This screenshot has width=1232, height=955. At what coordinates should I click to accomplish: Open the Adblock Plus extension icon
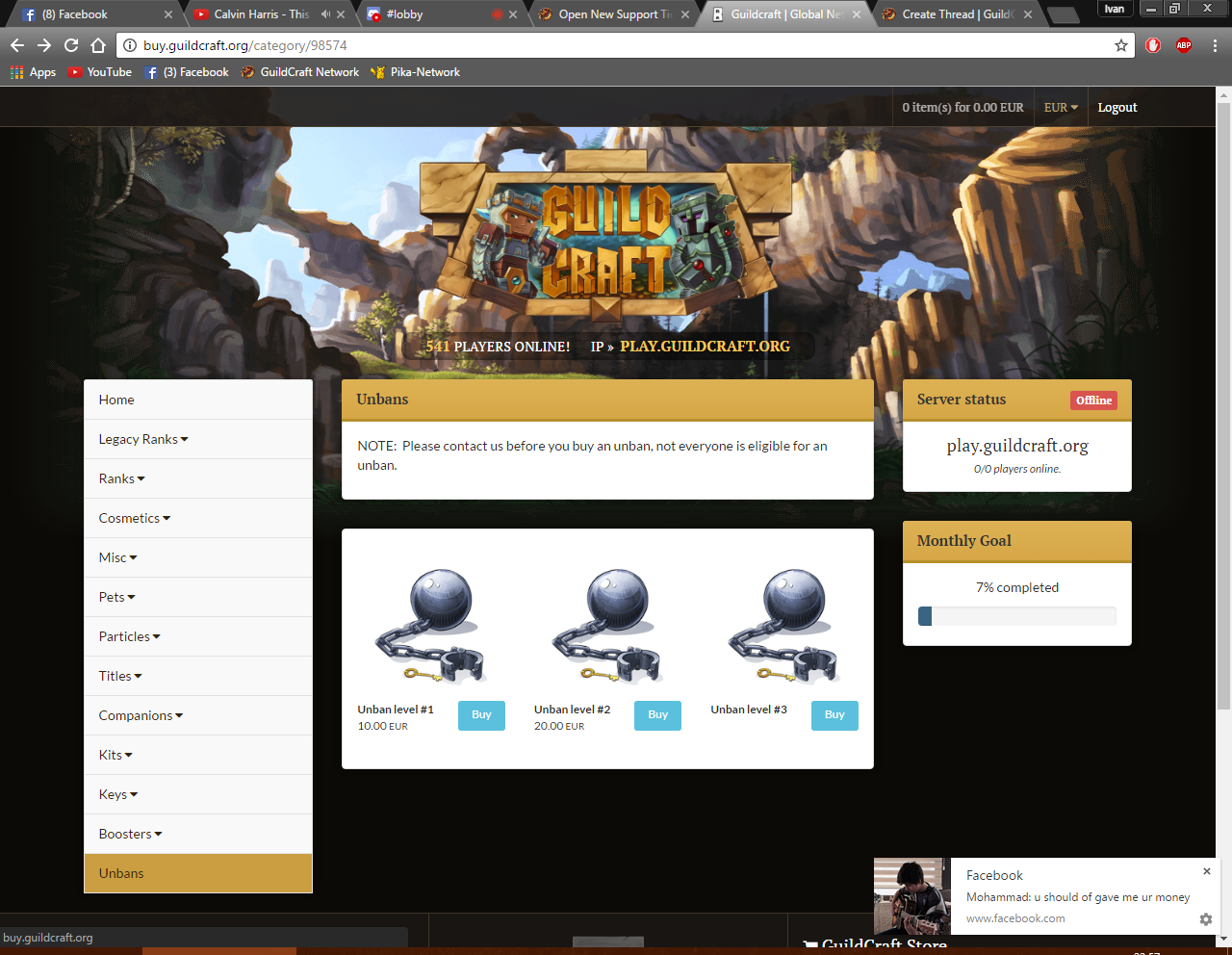tap(1184, 45)
